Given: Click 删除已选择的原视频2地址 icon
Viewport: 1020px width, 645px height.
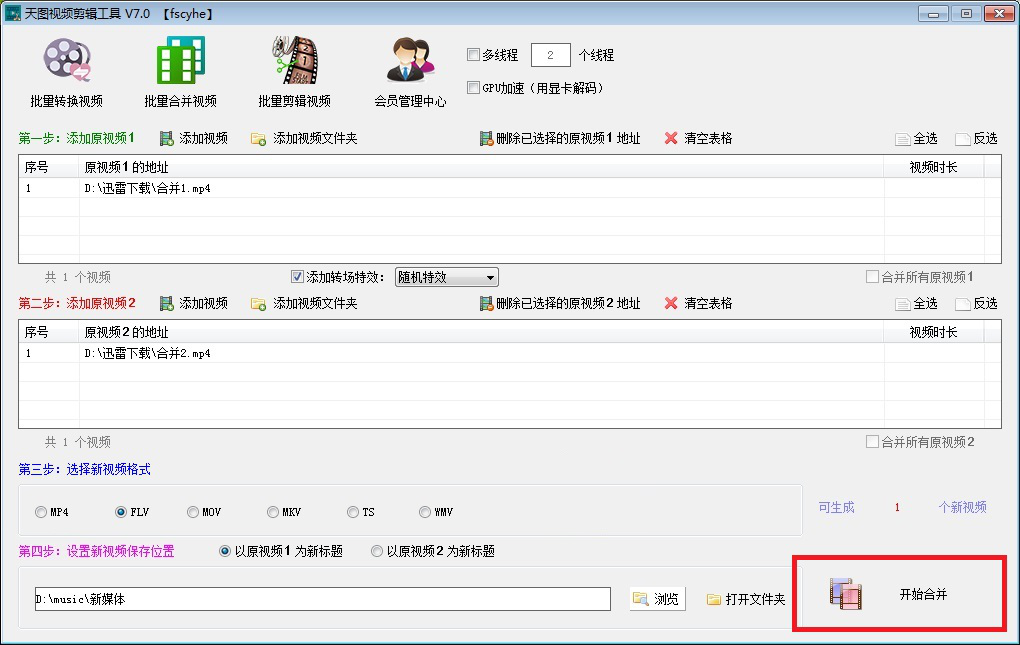Looking at the screenshot, I should [486, 304].
